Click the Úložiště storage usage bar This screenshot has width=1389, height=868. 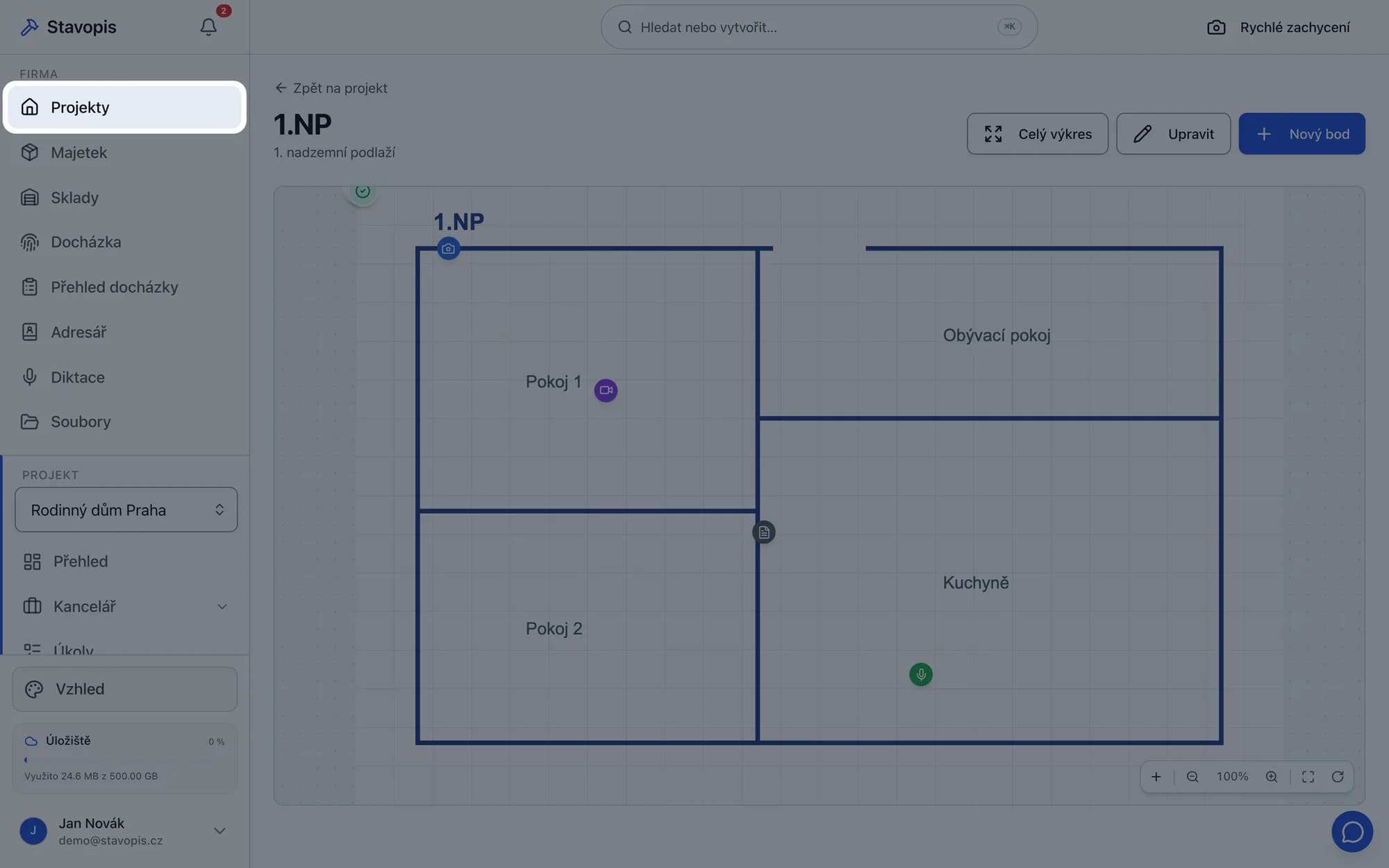125,760
